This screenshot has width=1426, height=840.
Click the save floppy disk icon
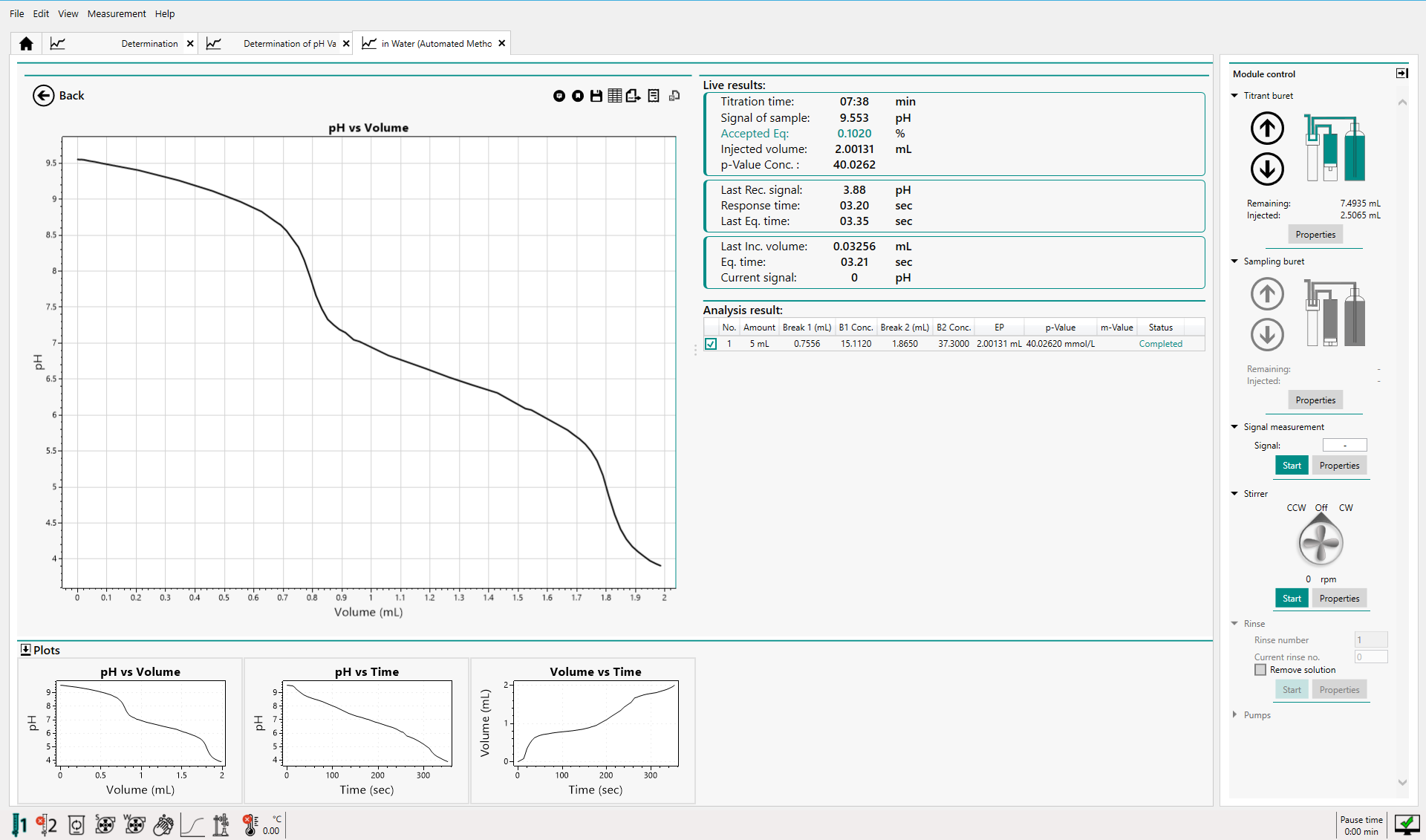coord(596,96)
